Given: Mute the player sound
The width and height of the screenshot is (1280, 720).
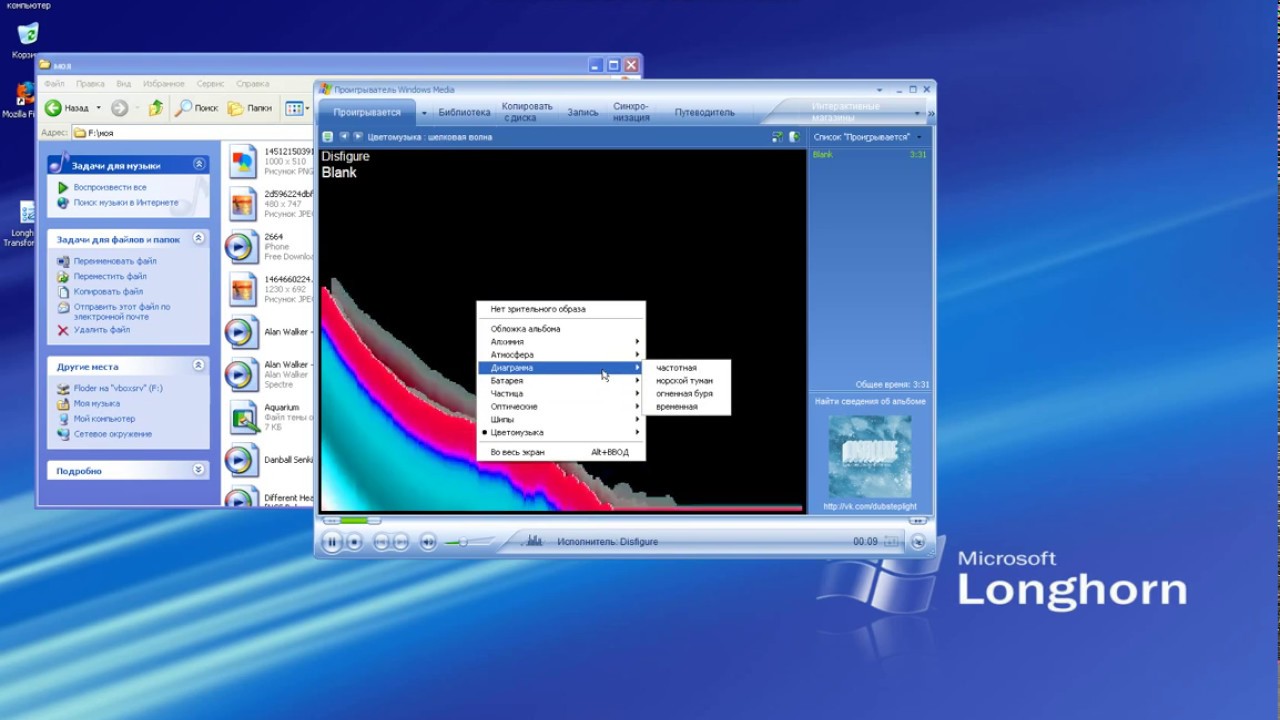Looking at the screenshot, I should click(428, 542).
